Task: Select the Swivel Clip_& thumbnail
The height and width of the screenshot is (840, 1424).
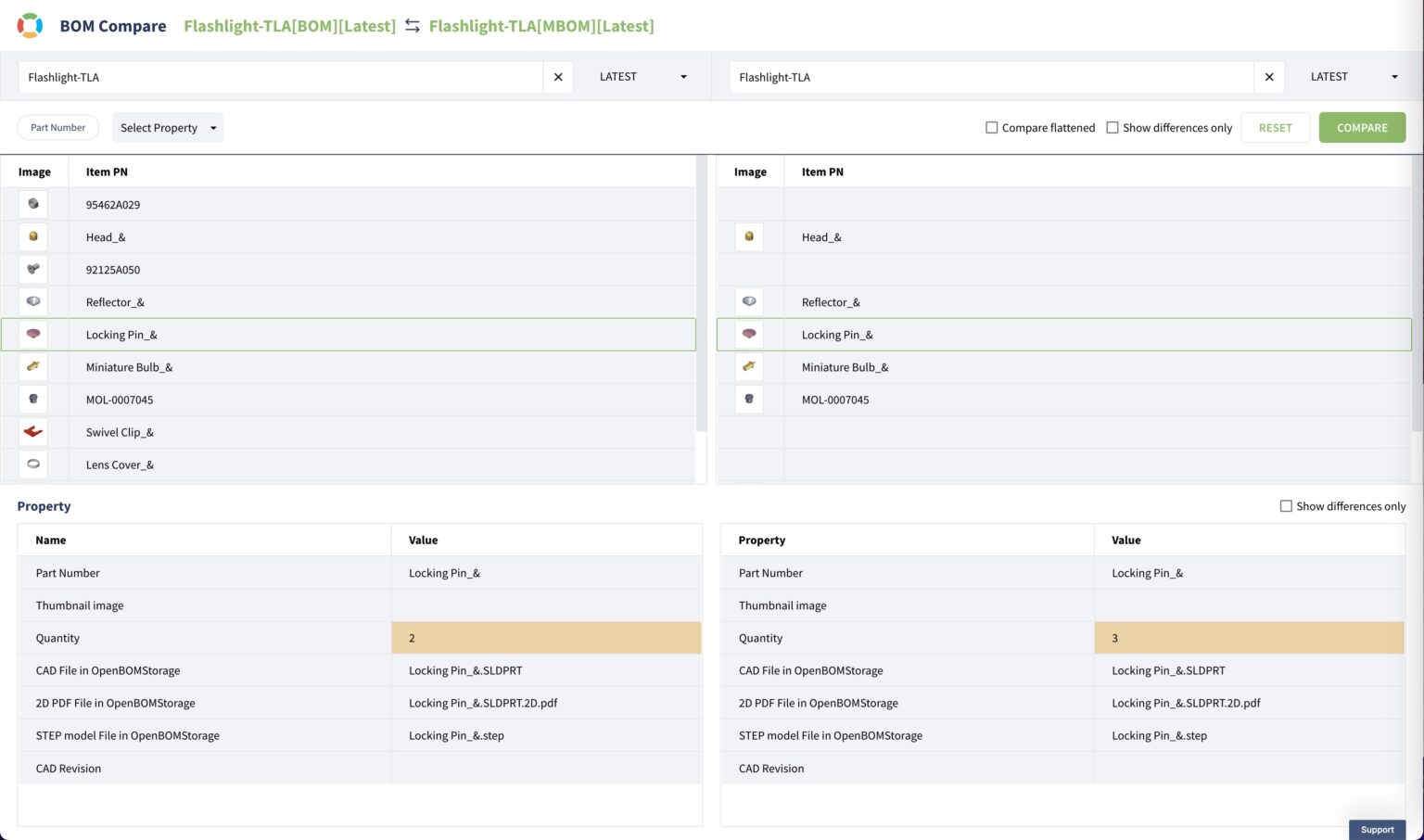Action: coord(32,431)
